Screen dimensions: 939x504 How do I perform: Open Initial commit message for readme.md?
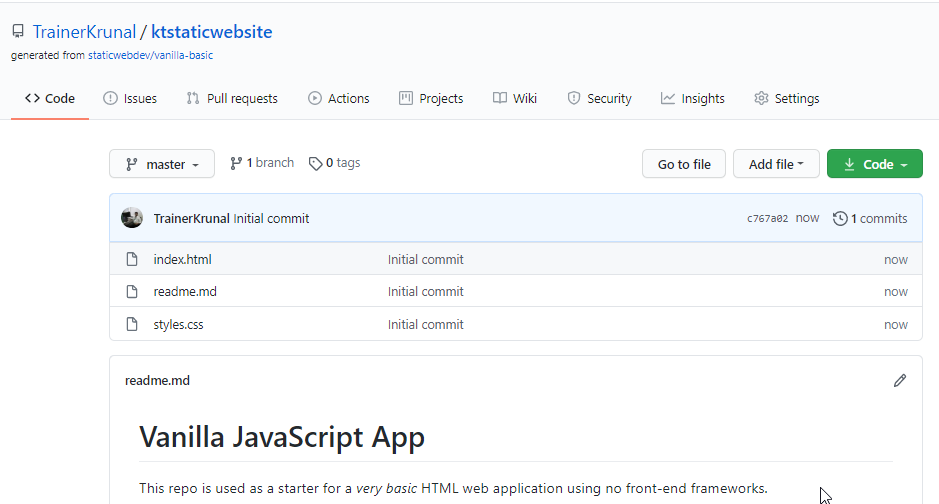pyautogui.click(x=426, y=292)
